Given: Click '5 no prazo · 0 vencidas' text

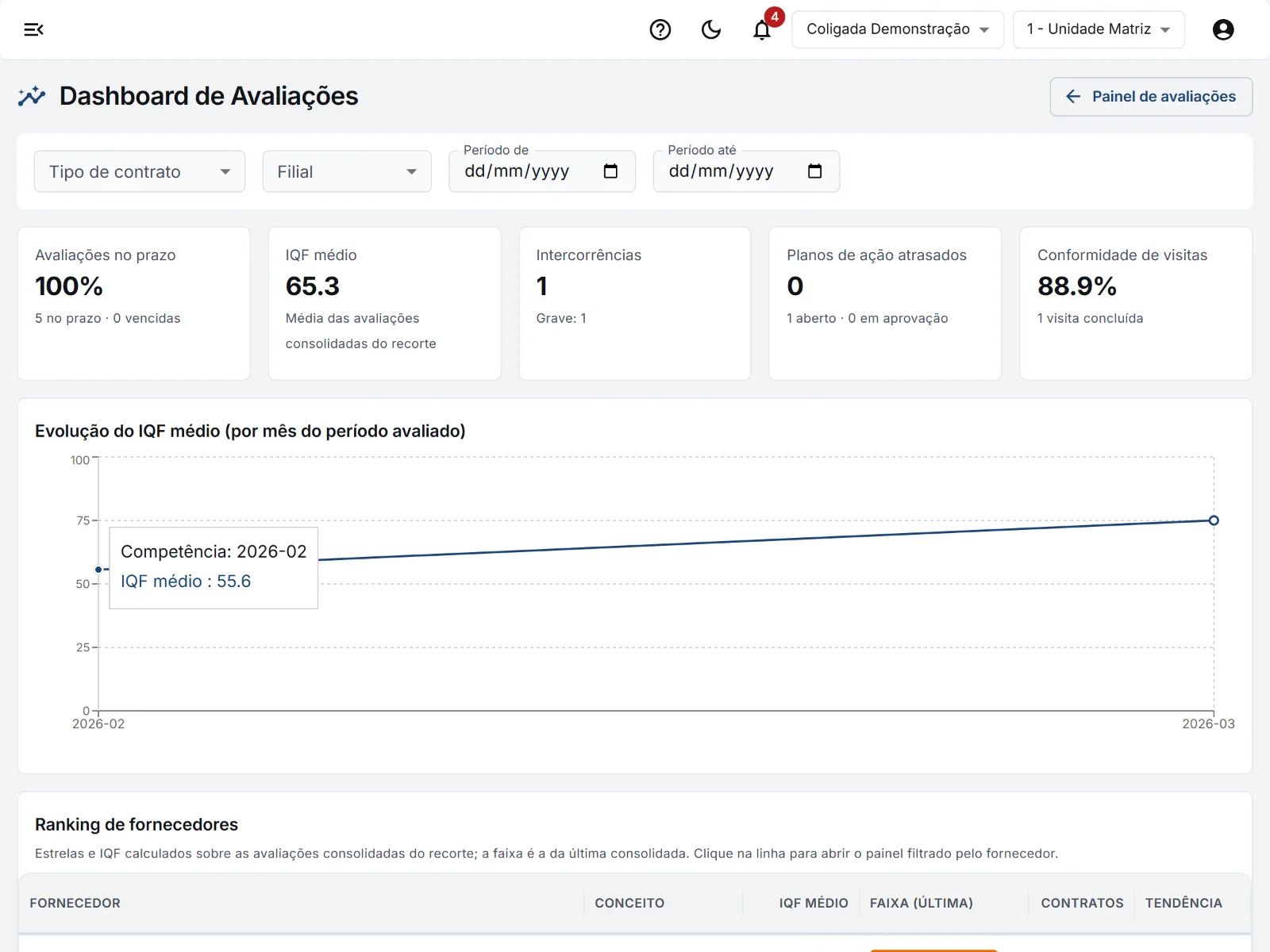Looking at the screenshot, I should (x=108, y=318).
